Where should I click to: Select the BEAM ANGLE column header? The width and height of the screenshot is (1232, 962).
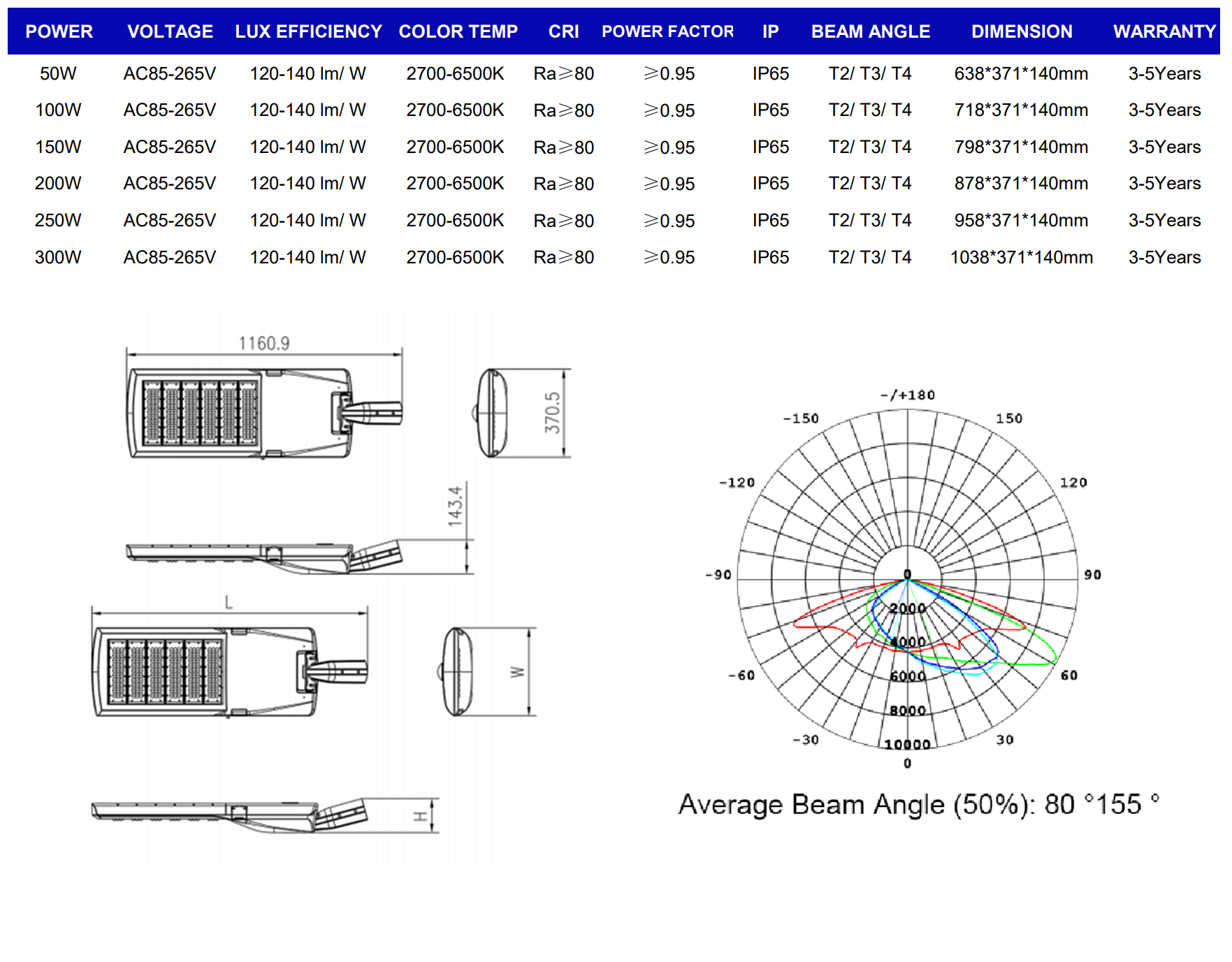click(870, 31)
